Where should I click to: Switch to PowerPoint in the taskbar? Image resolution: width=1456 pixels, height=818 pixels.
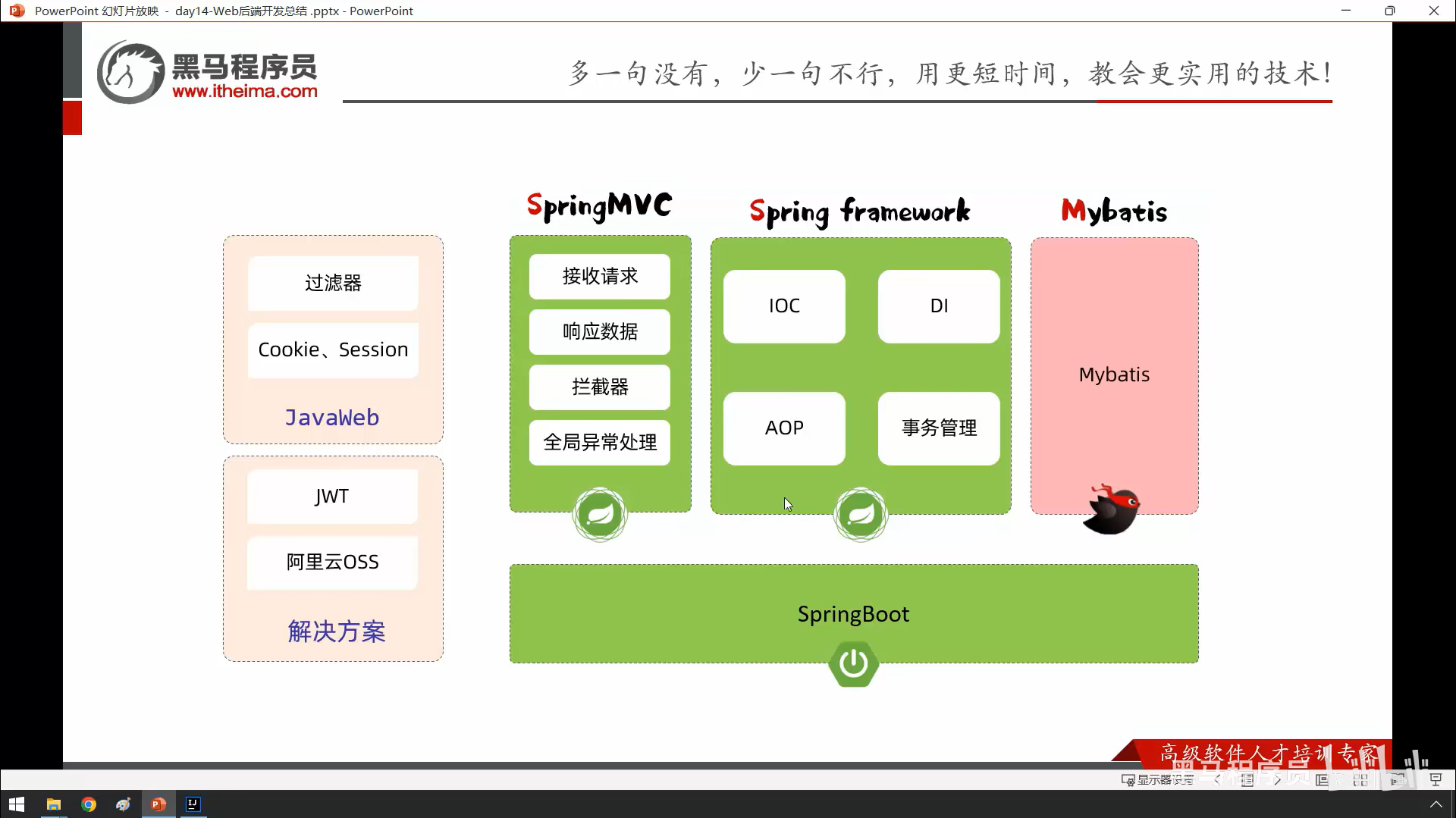[158, 804]
